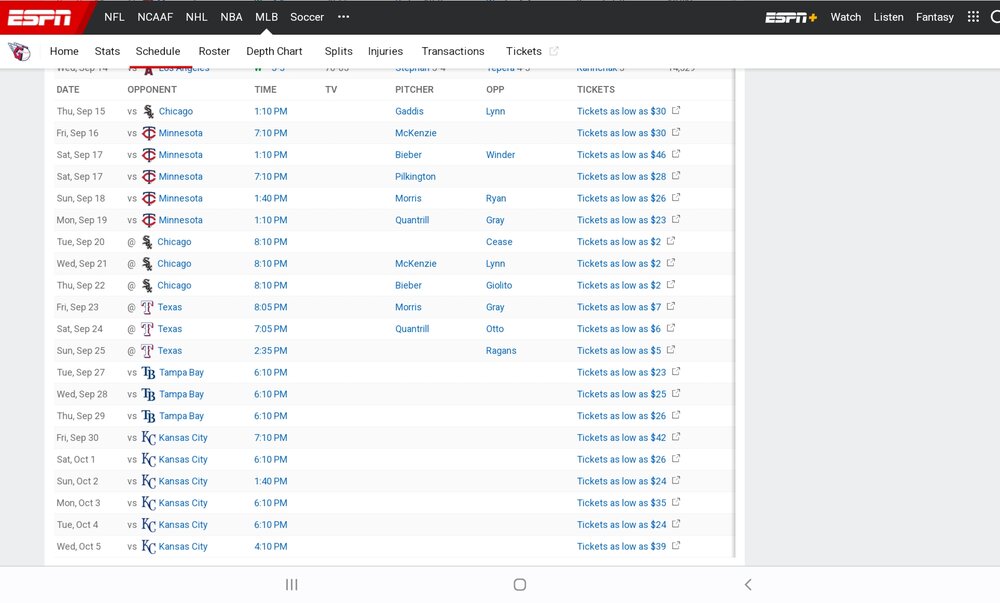The height and width of the screenshot is (603, 1000).
Task: Open Tickets as low as $46 link
Action: (621, 155)
